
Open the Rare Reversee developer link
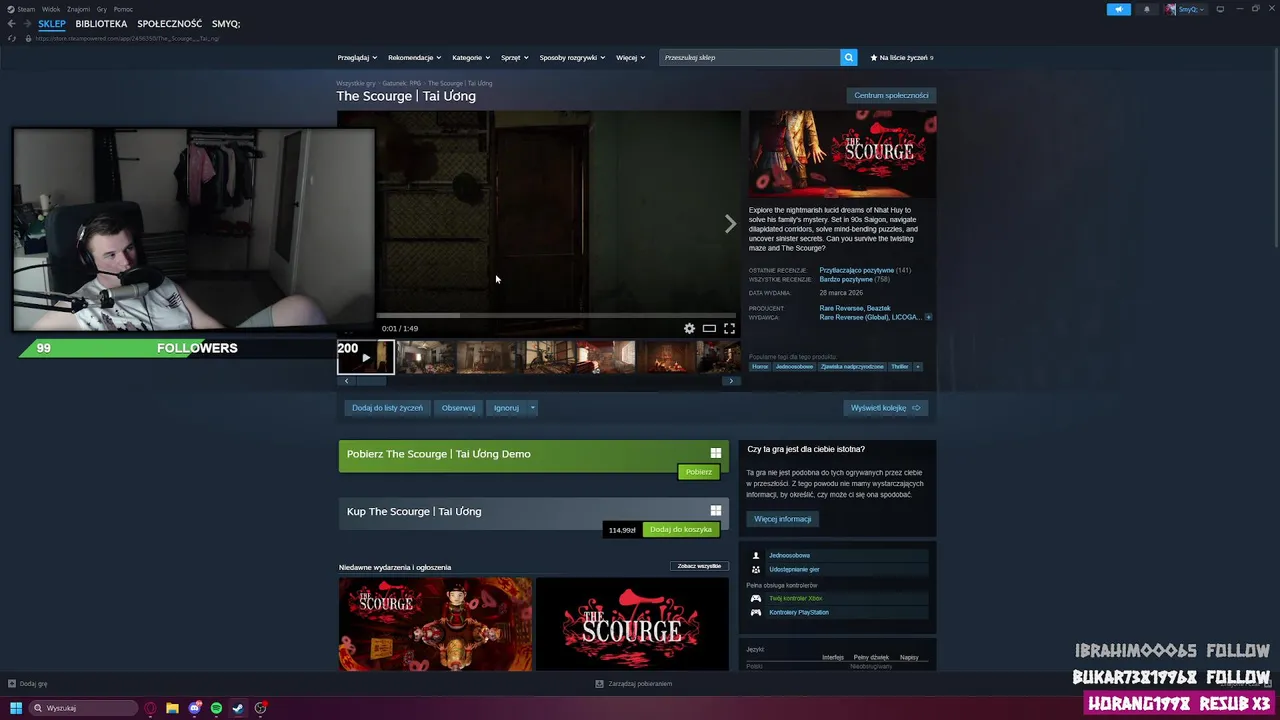[x=841, y=308]
